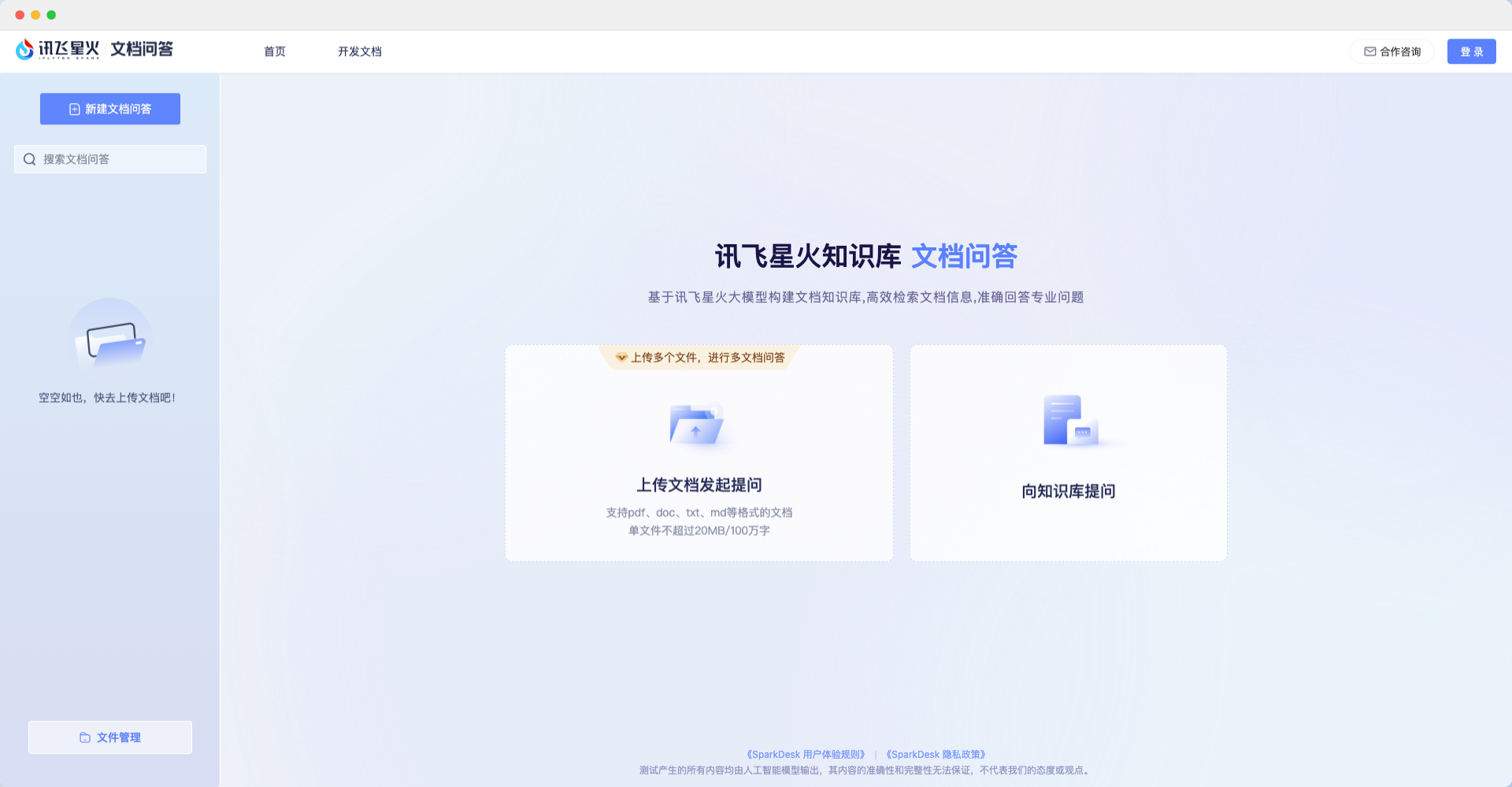This screenshot has height=787, width=1512.
Task: Click the folder icon on 文件管理 button
Action: coord(85,737)
